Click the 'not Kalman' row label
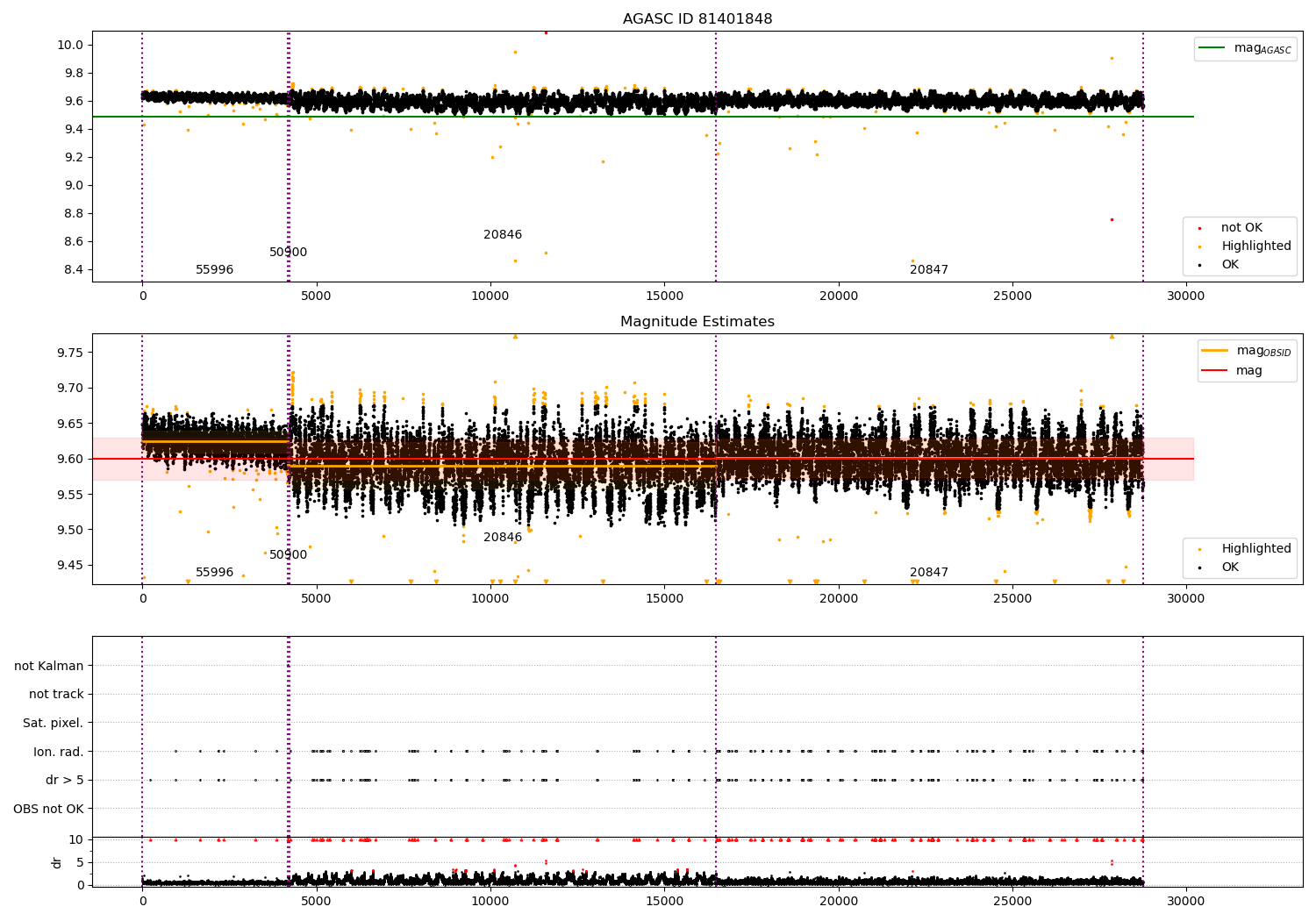The width and height of the screenshot is (1316, 921). [49, 667]
